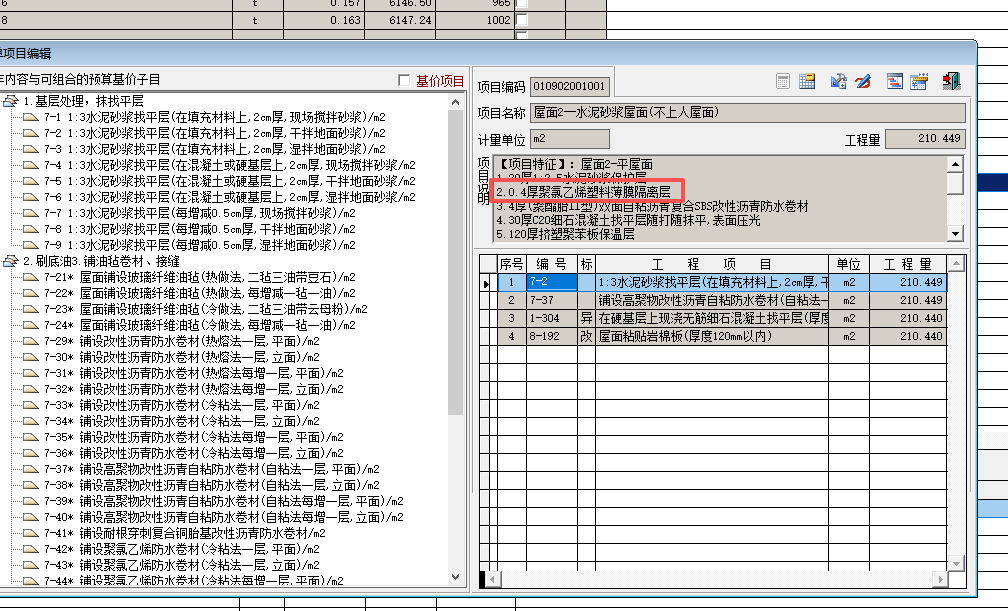This screenshot has height=611, width=1008.
Task: Click the folder icon of item 7-5
Action: (31, 181)
